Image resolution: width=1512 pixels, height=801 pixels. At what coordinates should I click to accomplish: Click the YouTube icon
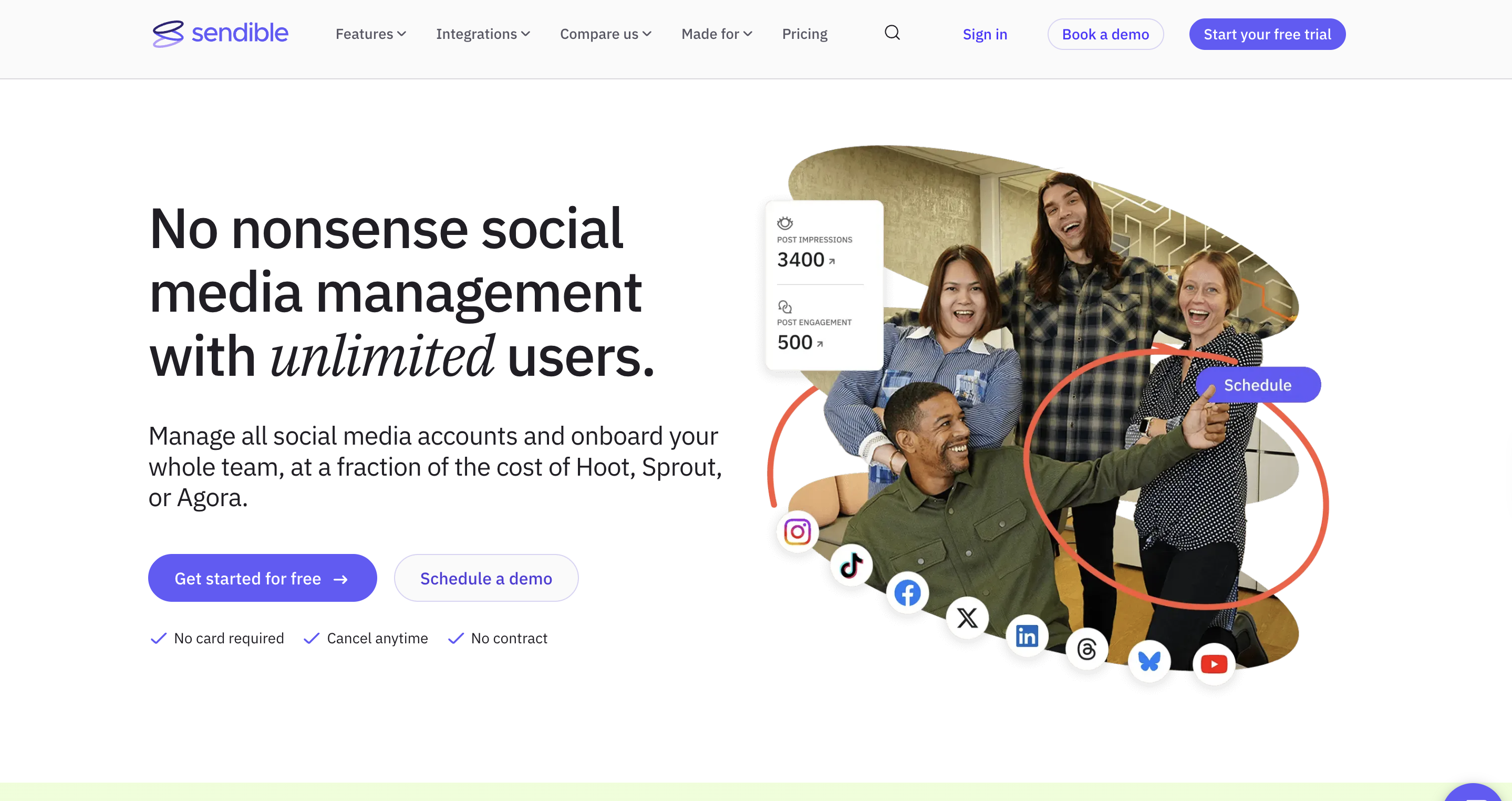[1214, 664]
